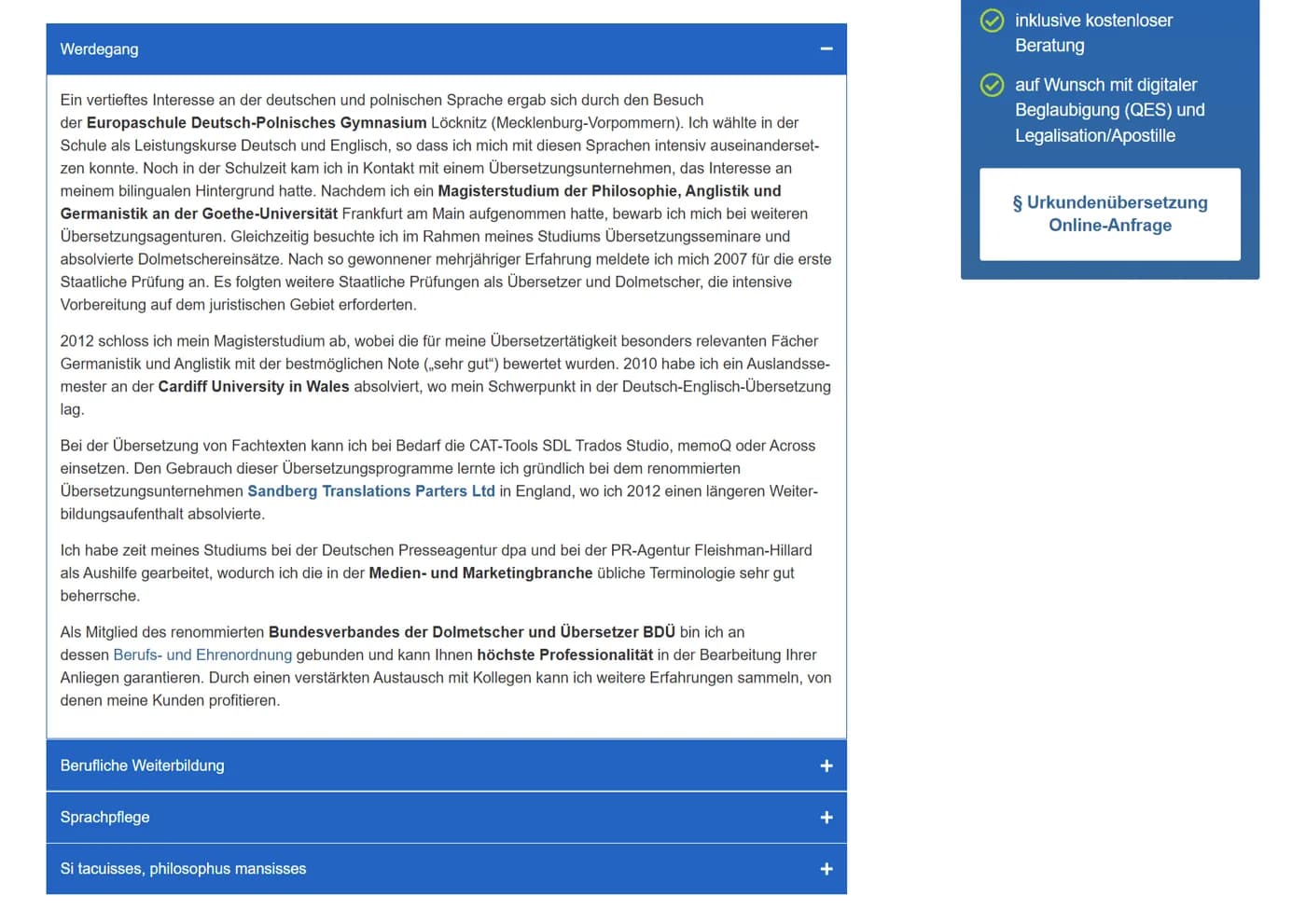Follow the Sandberg Translations Parters Ltd link
Screen dimensions: 1306x924
(x=371, y=491)
